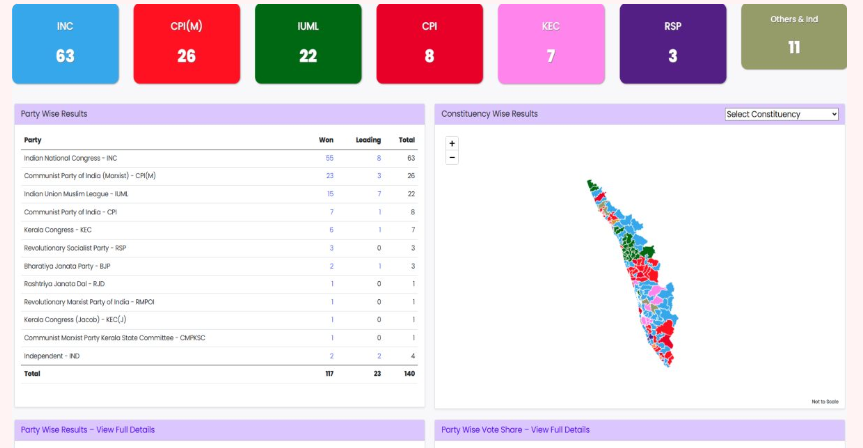Open INC leading count 8 link
The height and width of the screenshot is (448, 863).
pos(379,158)
